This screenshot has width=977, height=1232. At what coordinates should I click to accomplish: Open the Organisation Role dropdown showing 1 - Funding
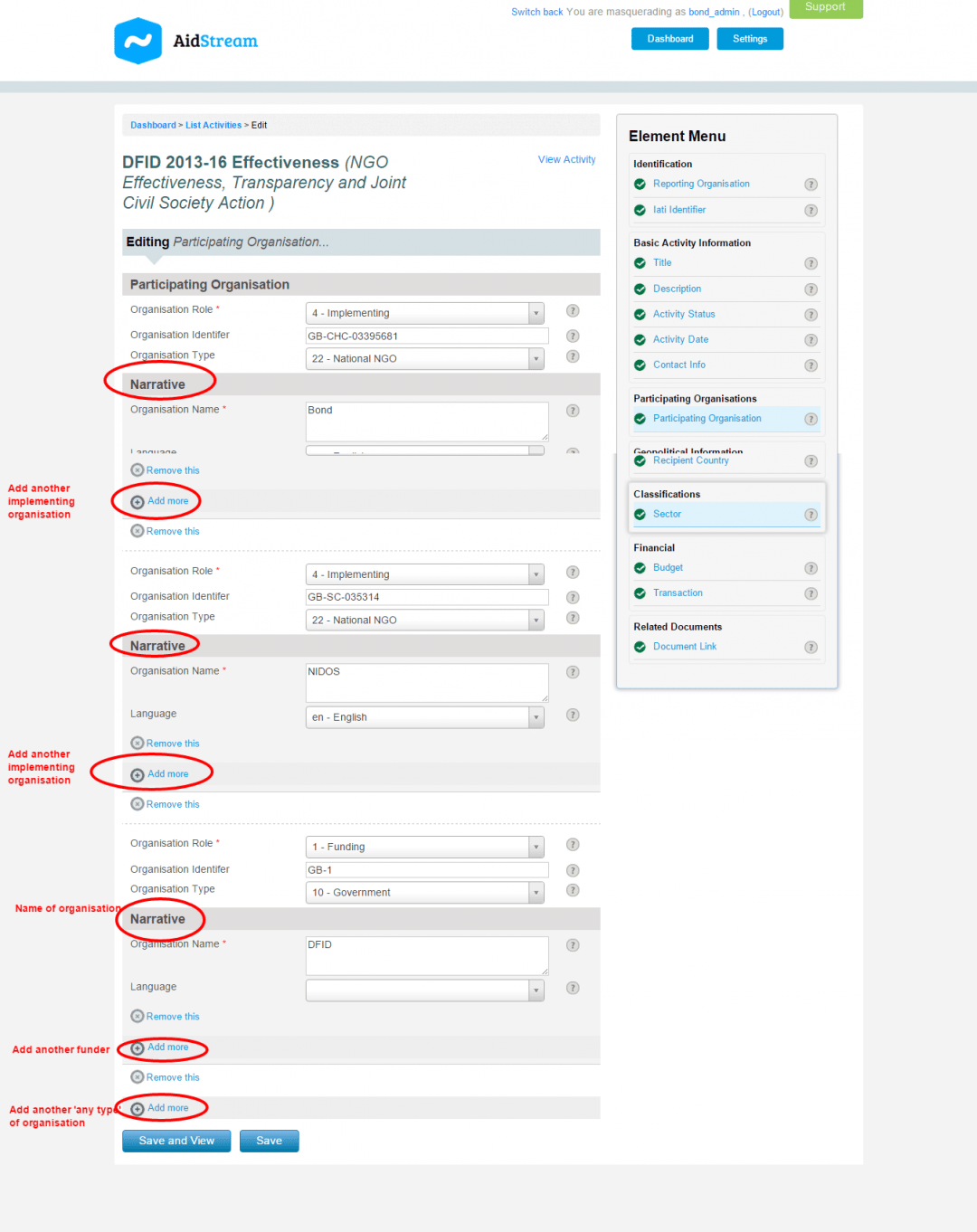click(x=425, y=847)
